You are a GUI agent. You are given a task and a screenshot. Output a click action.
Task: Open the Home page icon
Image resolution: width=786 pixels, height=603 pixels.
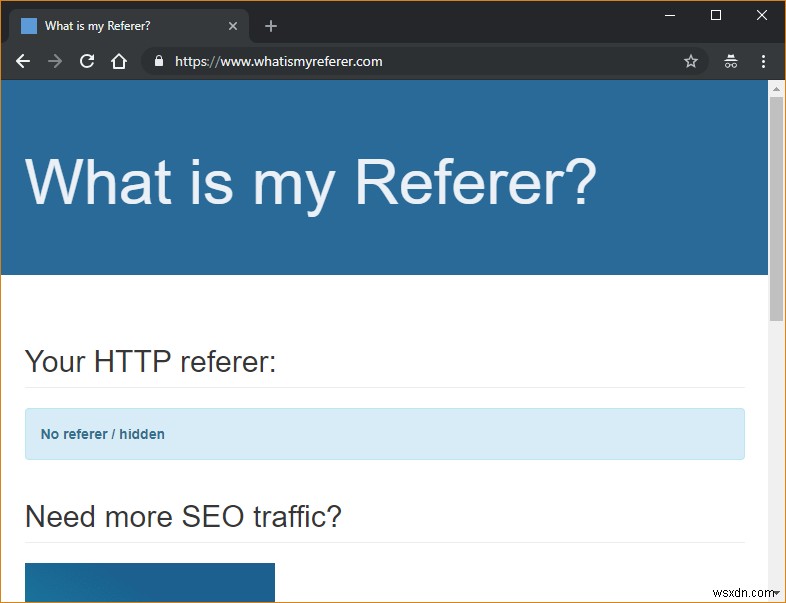[119, 61]
